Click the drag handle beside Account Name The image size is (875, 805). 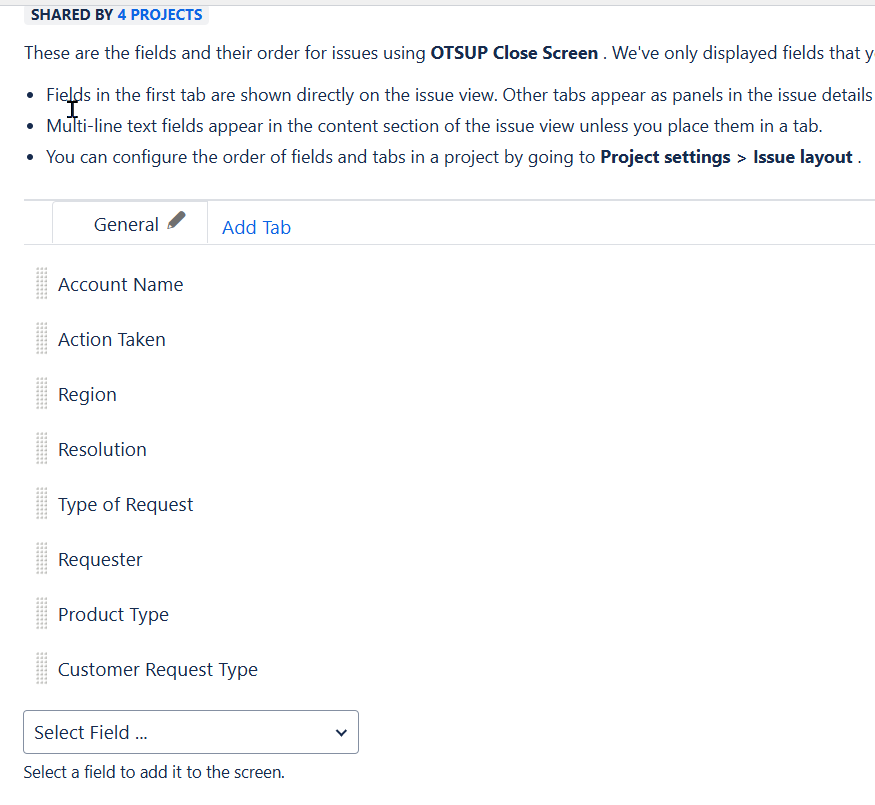(x=41, y=284)
